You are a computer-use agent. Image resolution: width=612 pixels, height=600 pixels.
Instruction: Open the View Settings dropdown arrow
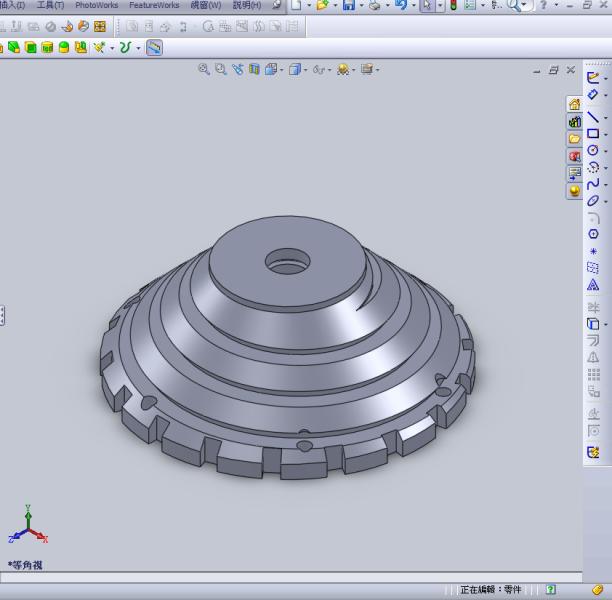(x=377, y=70)
